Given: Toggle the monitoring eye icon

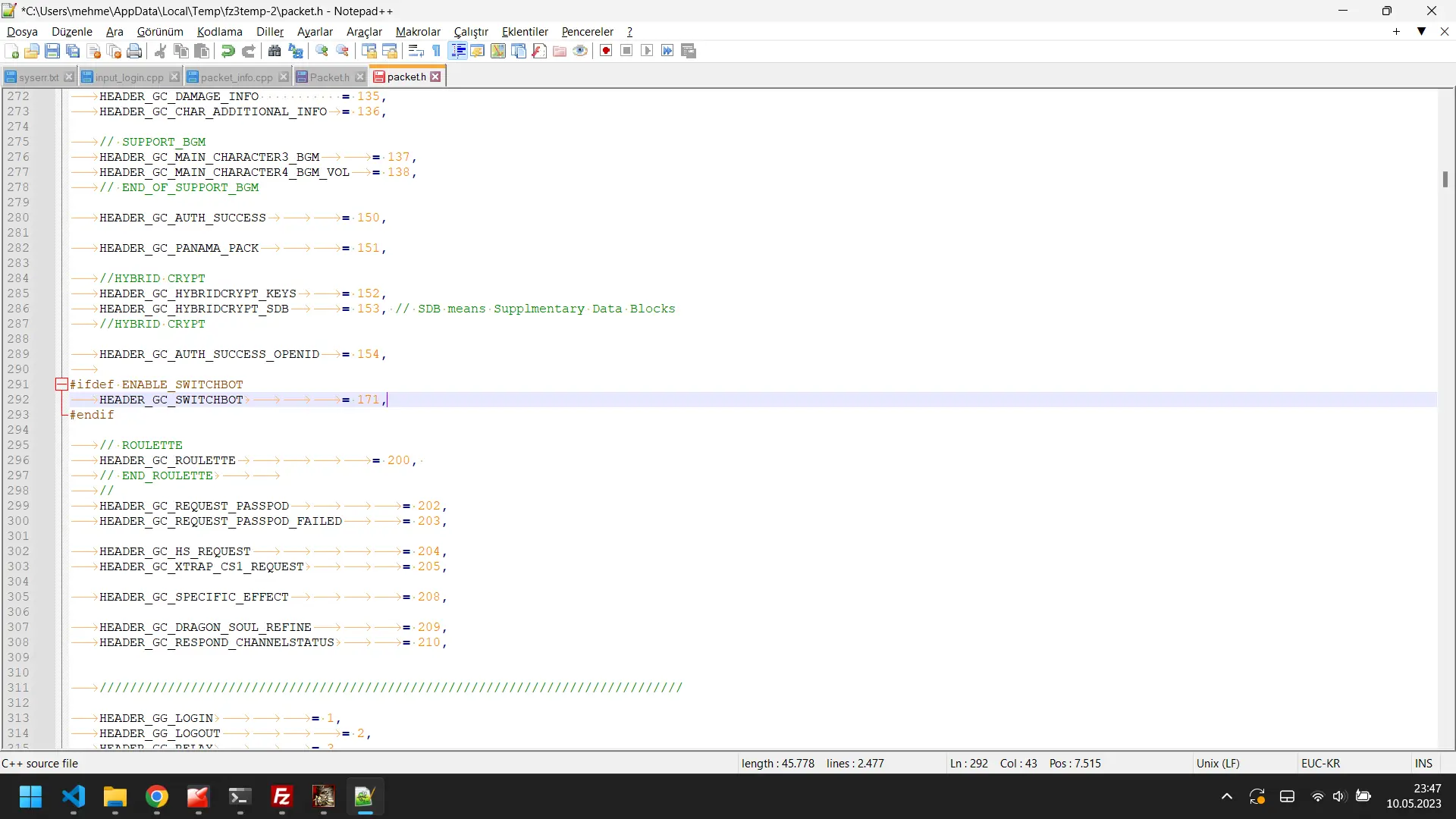Looking at the screenshot, I should 580,51.
